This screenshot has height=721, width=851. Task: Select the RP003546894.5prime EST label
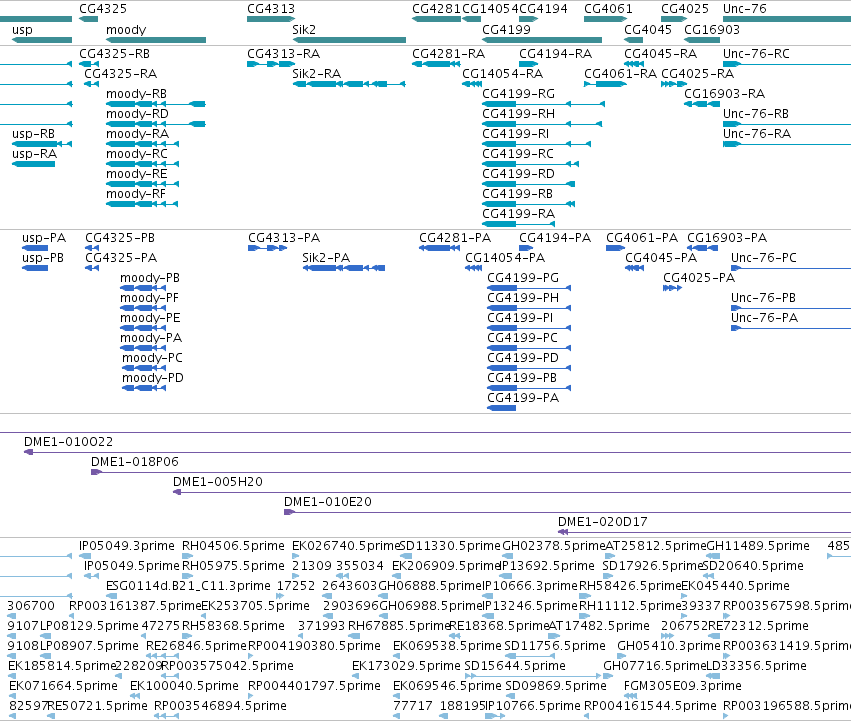point(220,706)
